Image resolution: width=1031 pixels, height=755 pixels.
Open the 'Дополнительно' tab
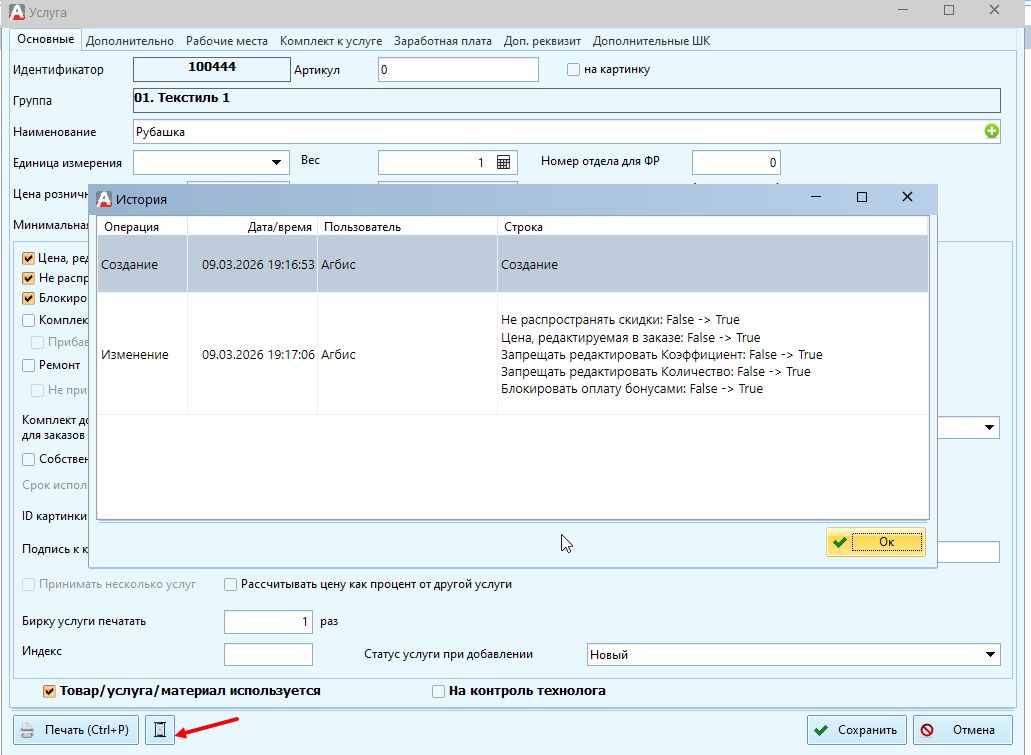coord(130,41)
